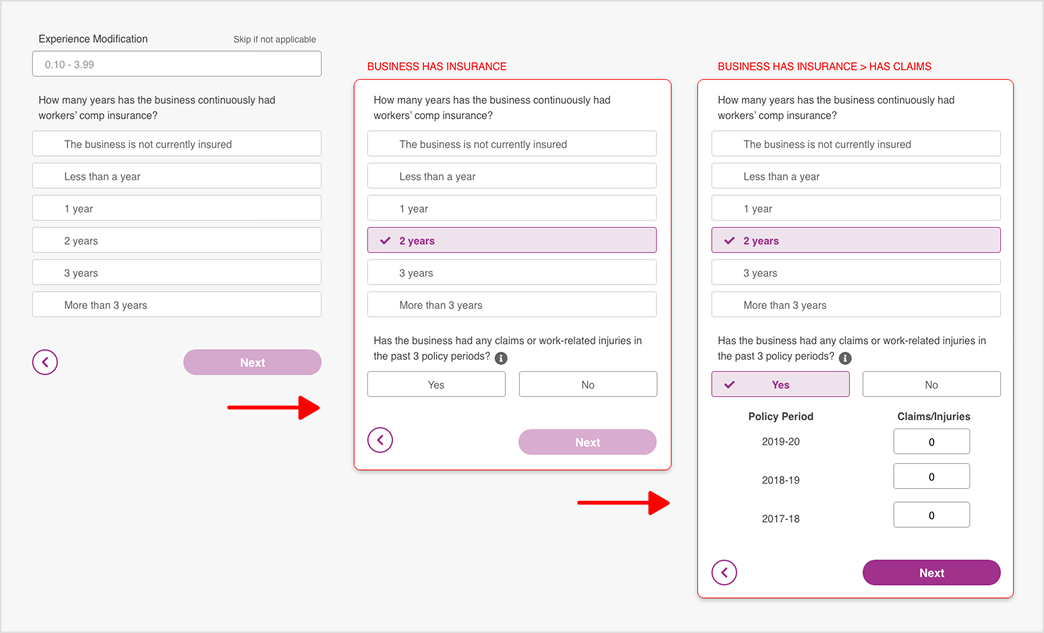Screen dimensions: 1044x633
Task: Click Yes for claims in Business Has Insurance panel
Action: tap(436, 384)
